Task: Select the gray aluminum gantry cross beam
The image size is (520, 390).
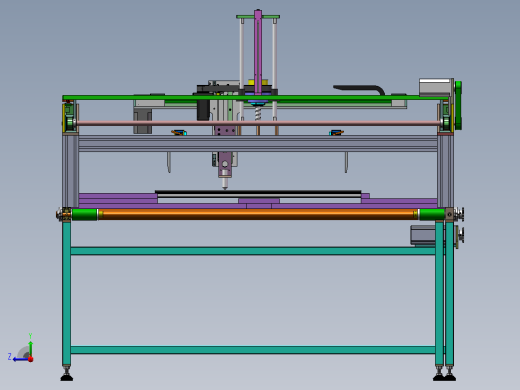Action: click(258, 143)
